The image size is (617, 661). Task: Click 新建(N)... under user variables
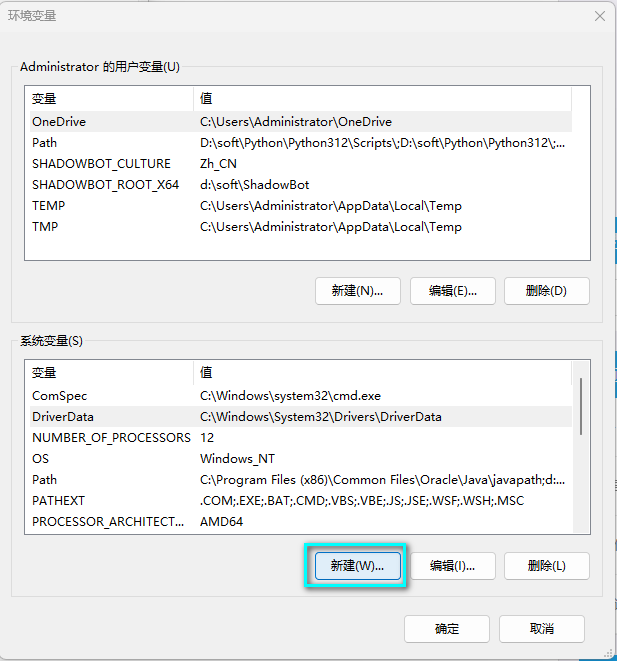[357, 291]
